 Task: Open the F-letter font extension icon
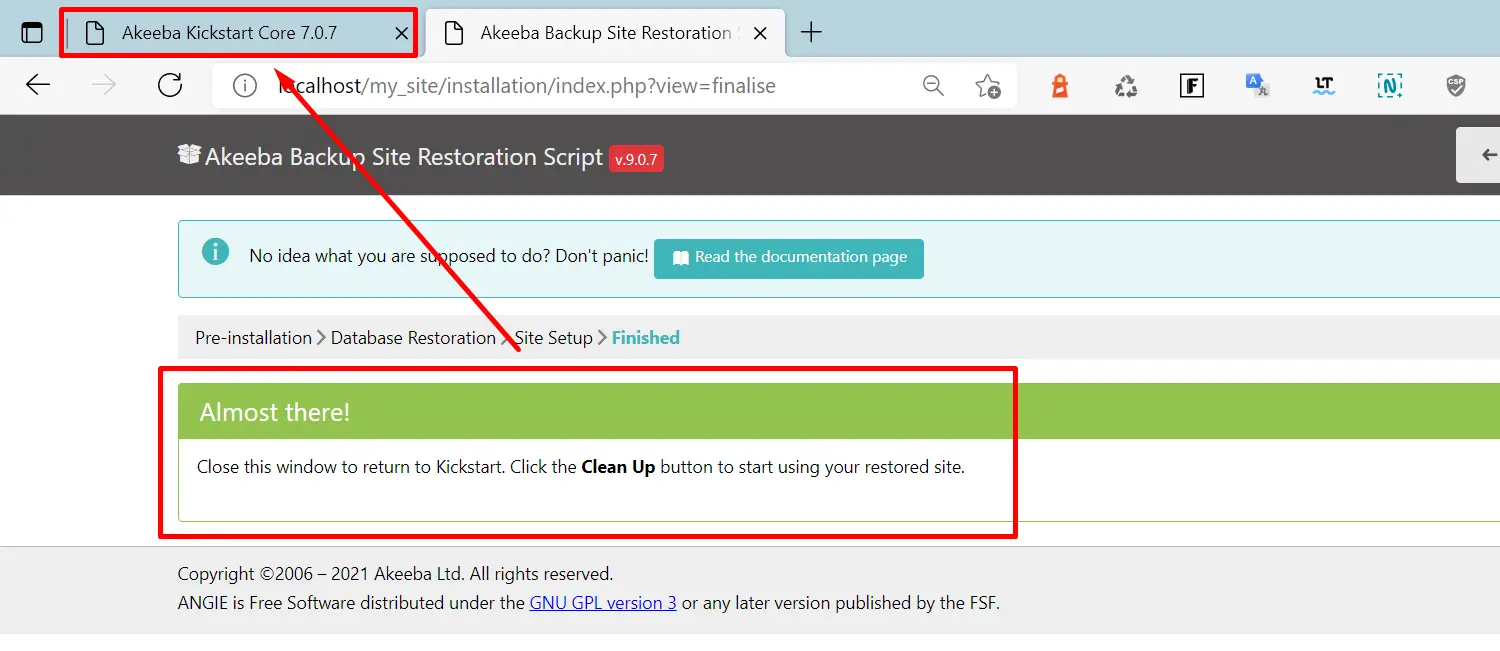(x=1191, y=86)
